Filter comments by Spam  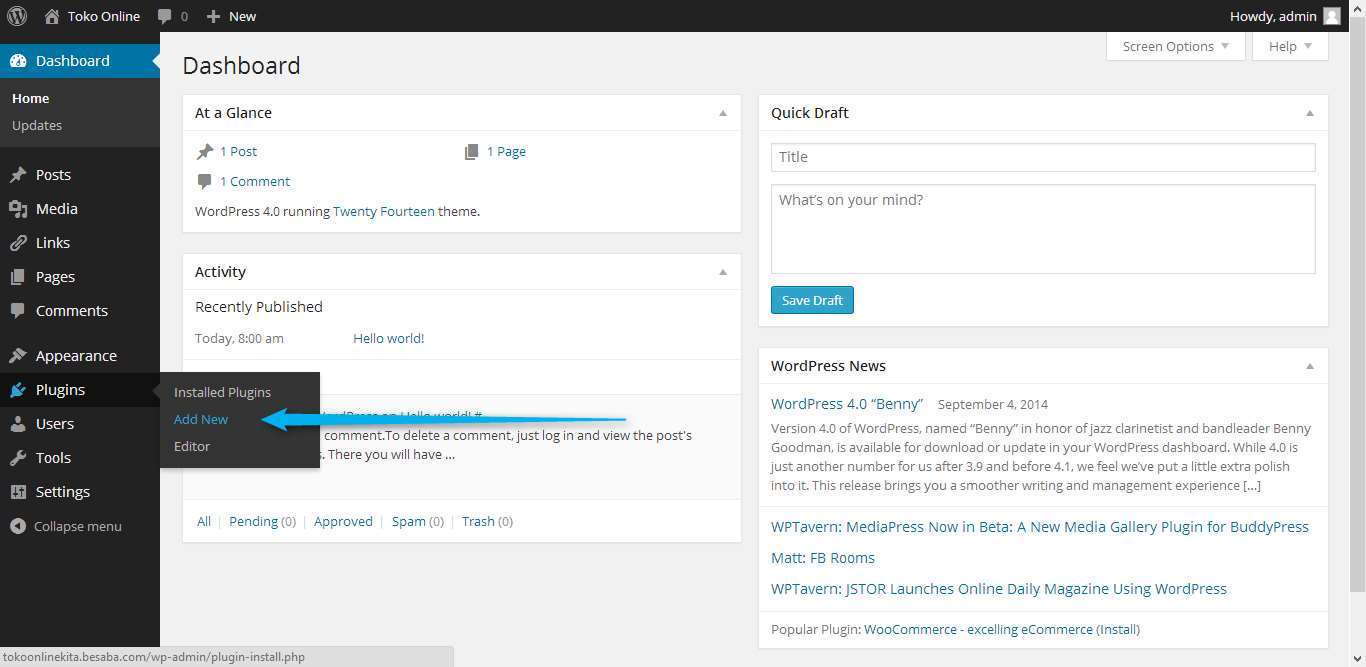[408, 521]
